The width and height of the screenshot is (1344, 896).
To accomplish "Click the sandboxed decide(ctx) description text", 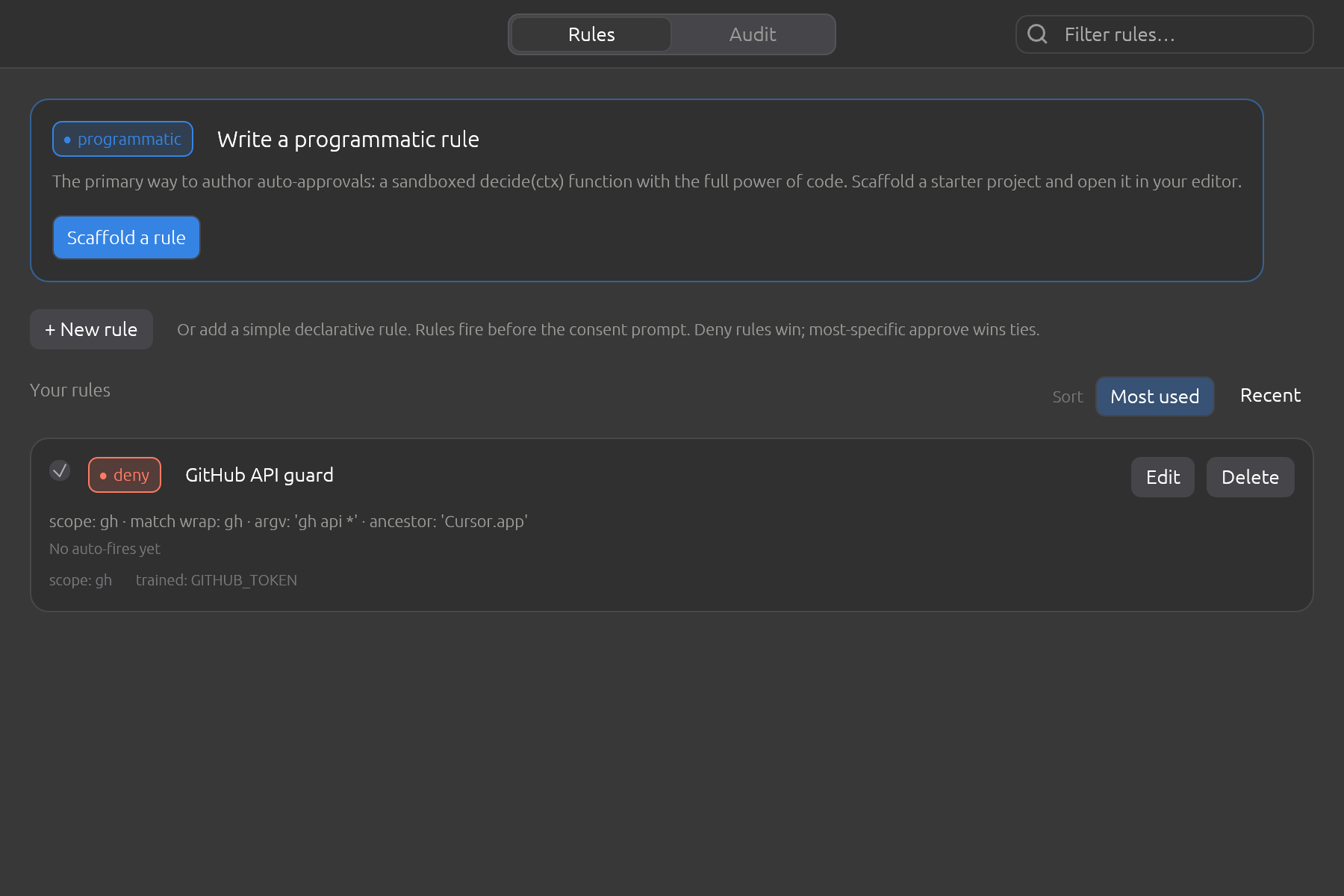I will click(647, 181).
